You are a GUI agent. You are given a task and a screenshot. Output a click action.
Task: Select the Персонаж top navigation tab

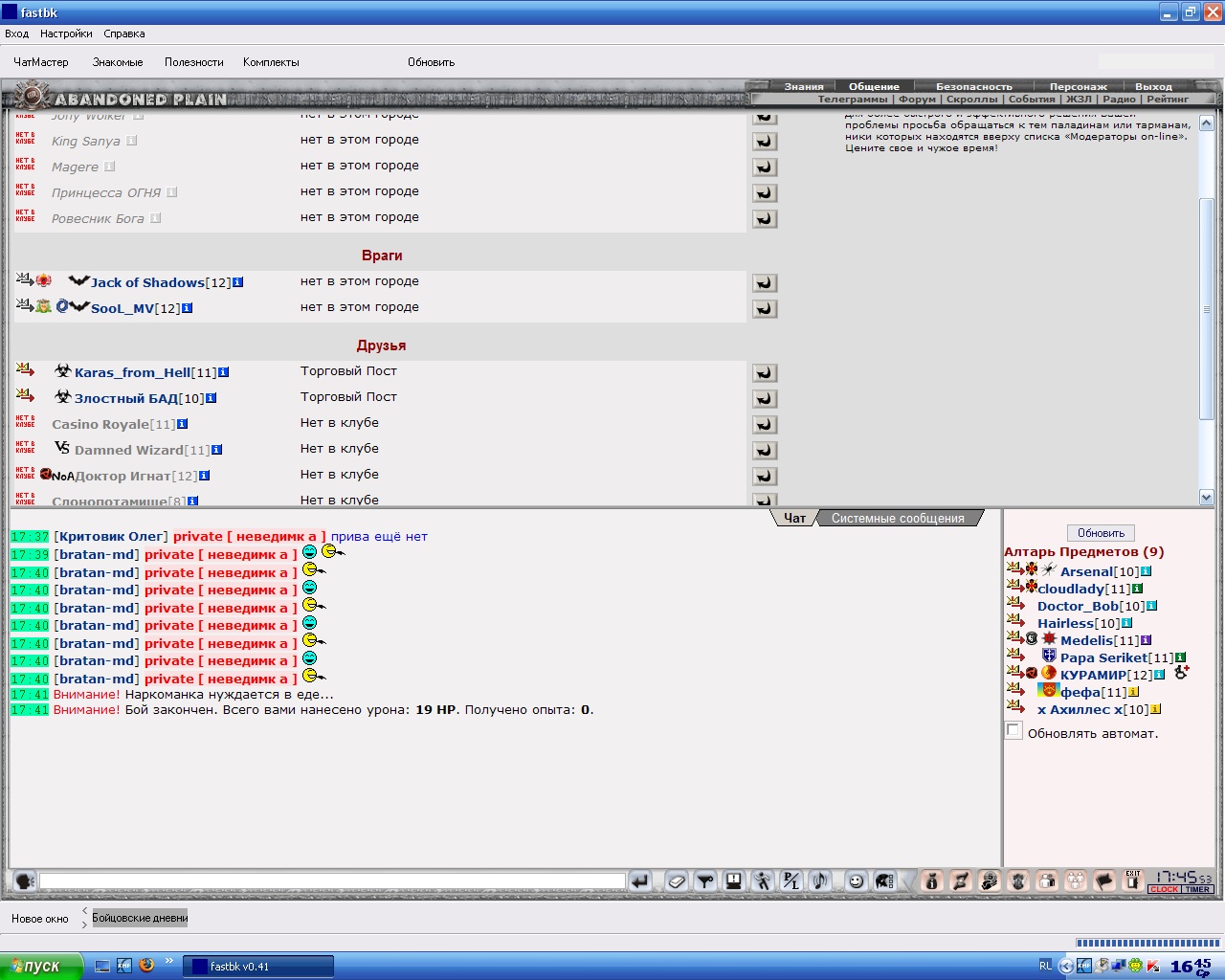1078,86
